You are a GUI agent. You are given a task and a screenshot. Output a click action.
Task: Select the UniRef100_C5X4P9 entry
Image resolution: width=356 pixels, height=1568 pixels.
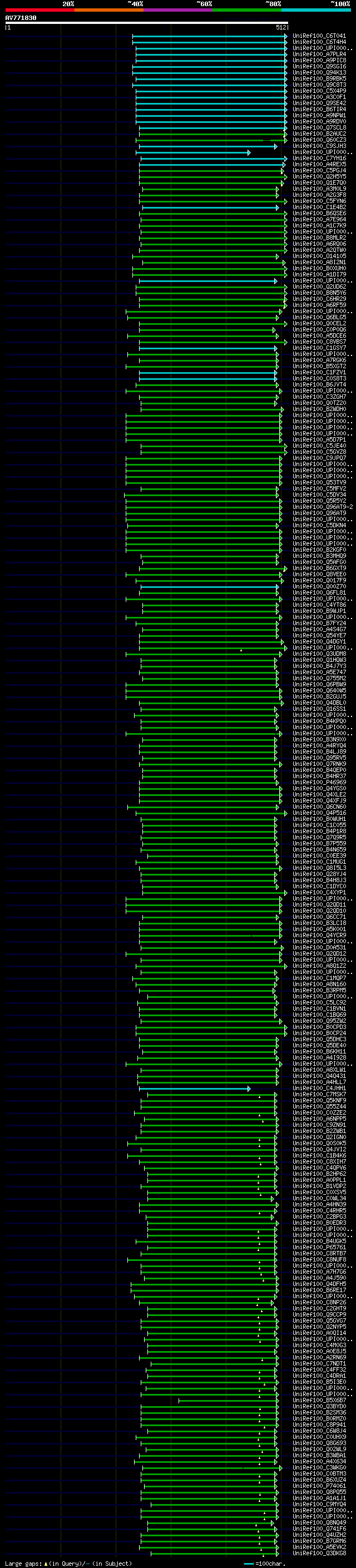tap(319, 91)
